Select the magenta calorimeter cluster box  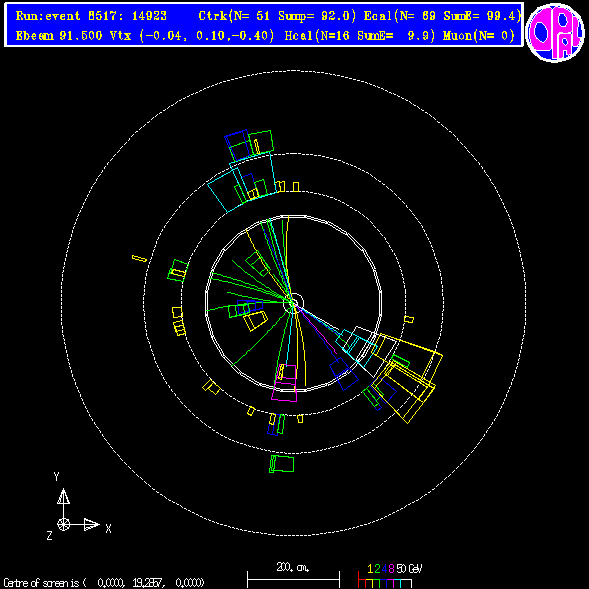285,382
